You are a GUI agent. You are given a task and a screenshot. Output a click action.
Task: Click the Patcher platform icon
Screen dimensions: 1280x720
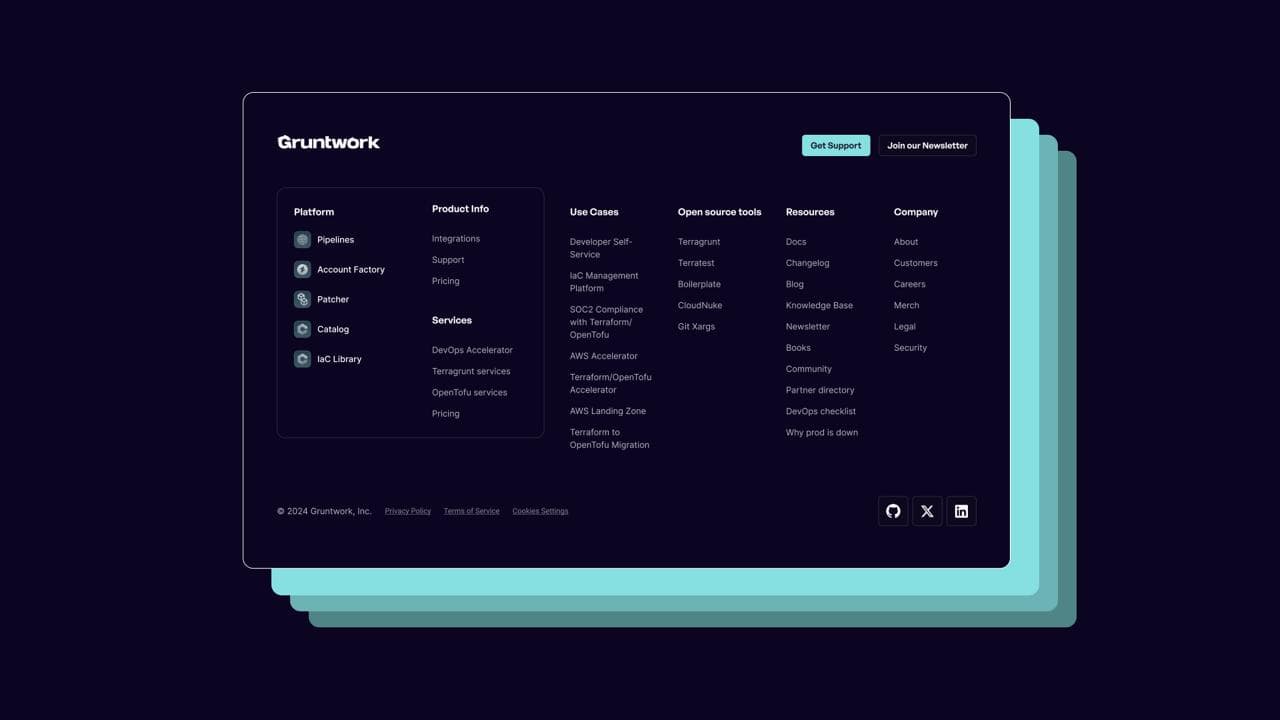click(302, 299)
